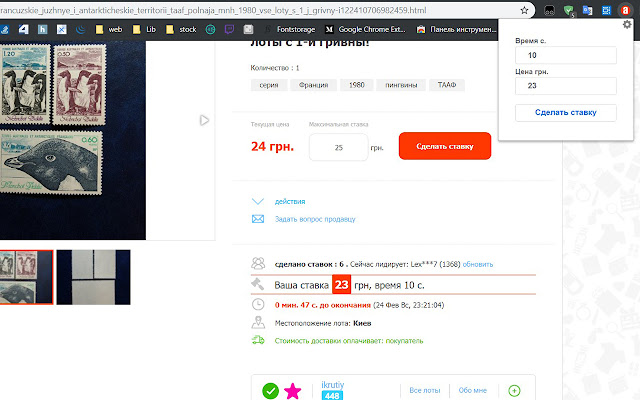
Task: Go to next photo with arrow
Action: pos(204,120)
